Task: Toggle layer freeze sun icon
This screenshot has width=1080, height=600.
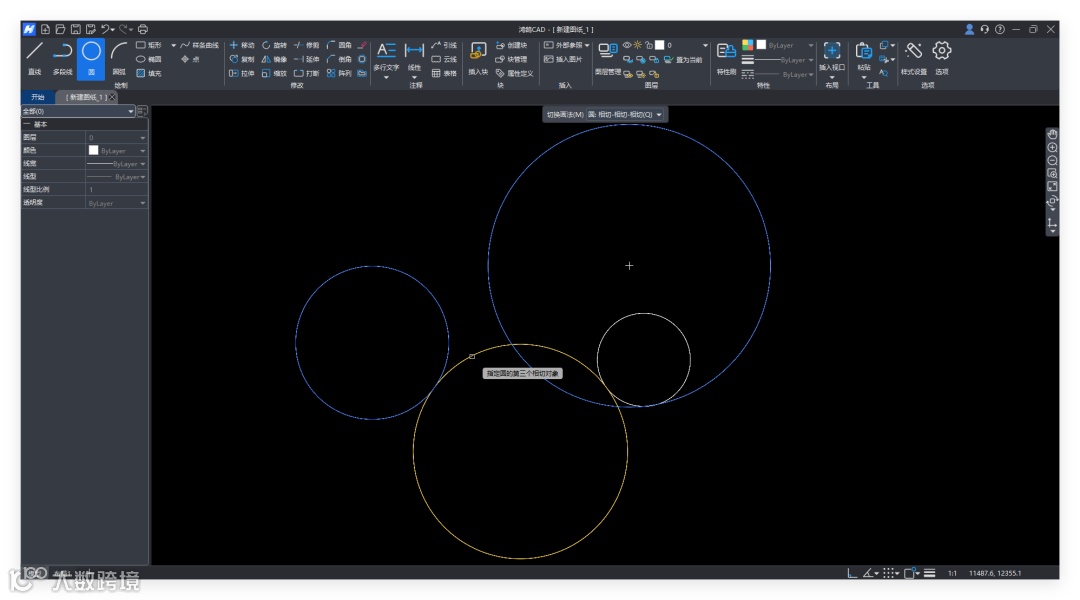Action: click(x=638, y=45)
